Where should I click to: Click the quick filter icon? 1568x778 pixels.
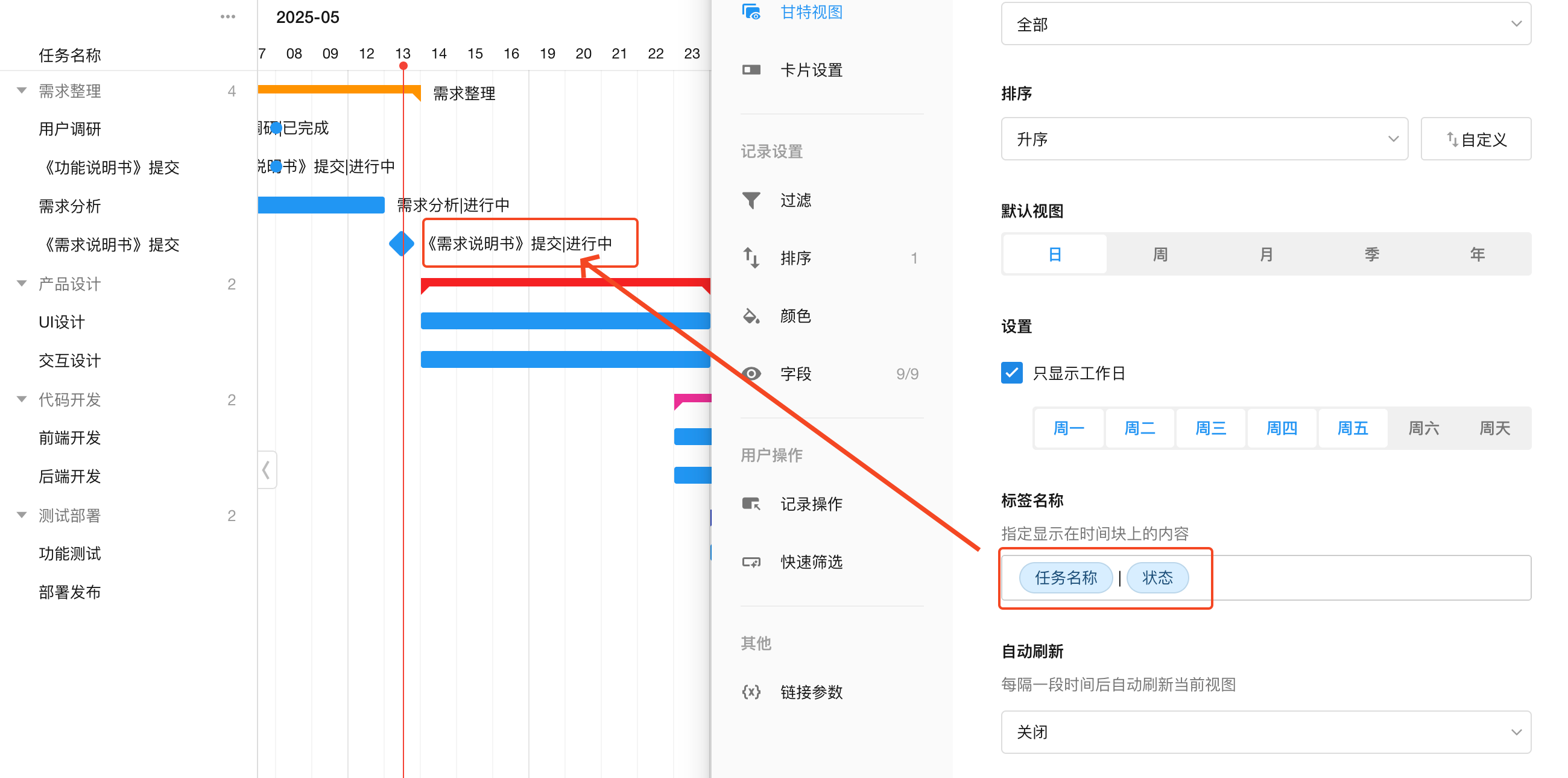[x=751, y=562]
